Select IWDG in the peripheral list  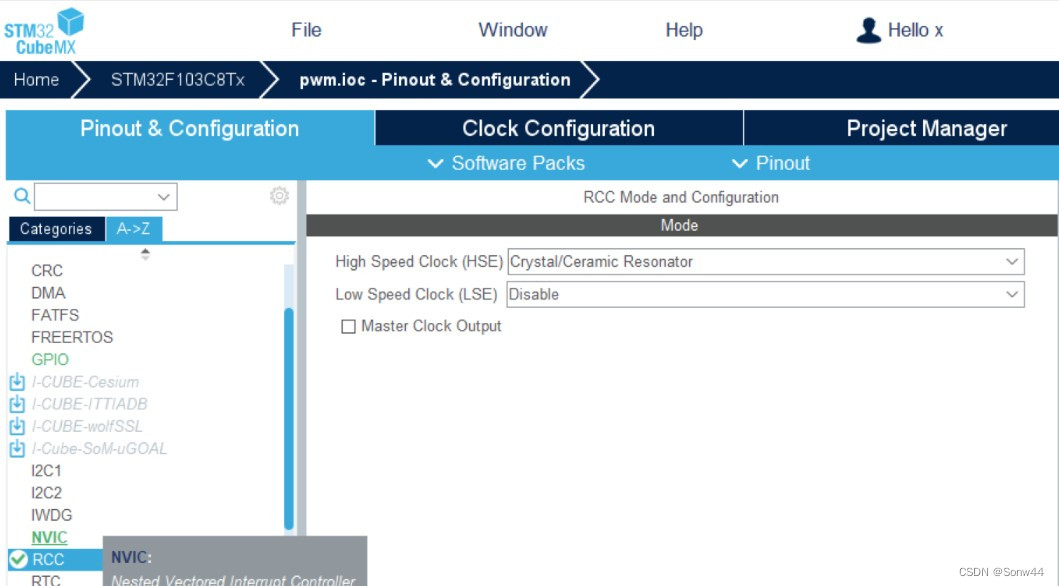pyautogui.click(x=51, y=515)
